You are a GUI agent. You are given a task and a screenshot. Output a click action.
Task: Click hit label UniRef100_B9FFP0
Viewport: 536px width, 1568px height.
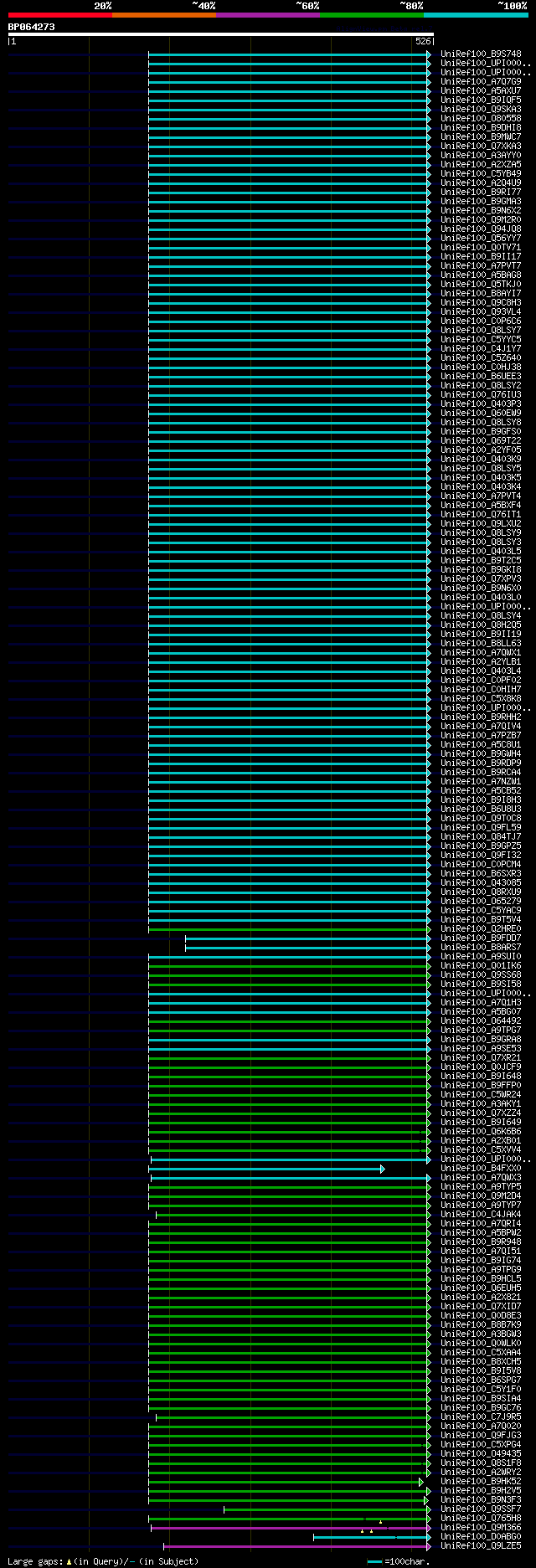tap(481, 1086)
